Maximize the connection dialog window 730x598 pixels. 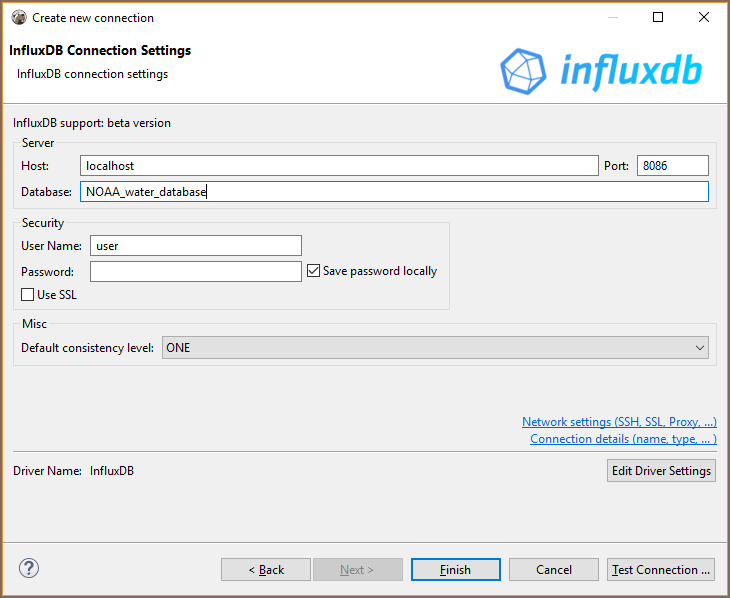pos(658,17)
